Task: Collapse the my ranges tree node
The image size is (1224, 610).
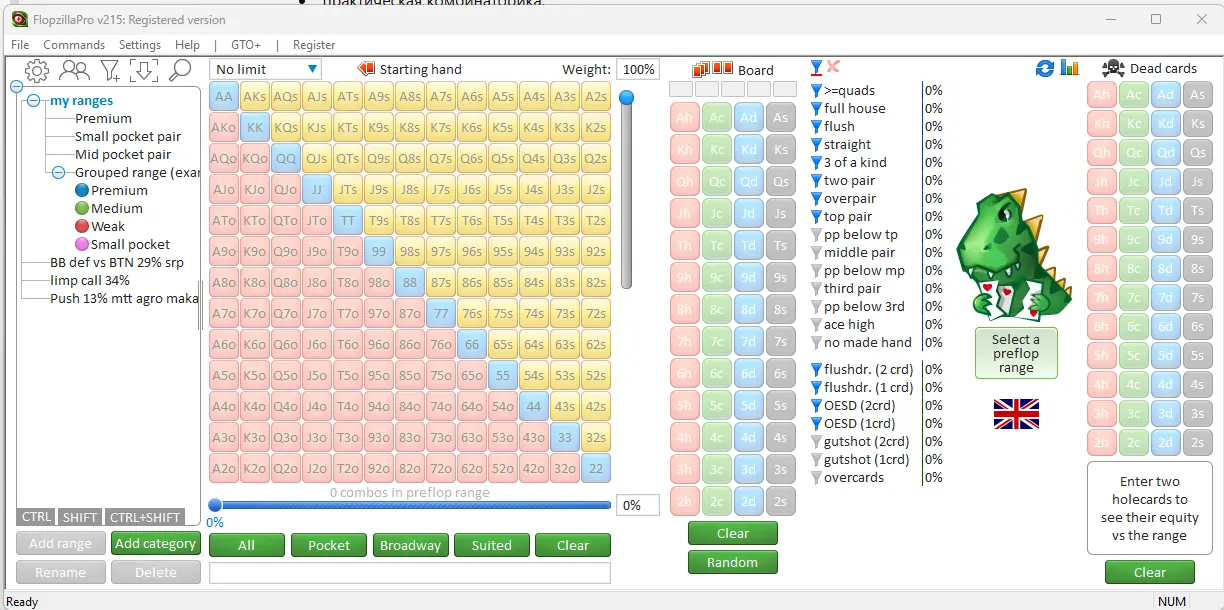Action: 34,101
